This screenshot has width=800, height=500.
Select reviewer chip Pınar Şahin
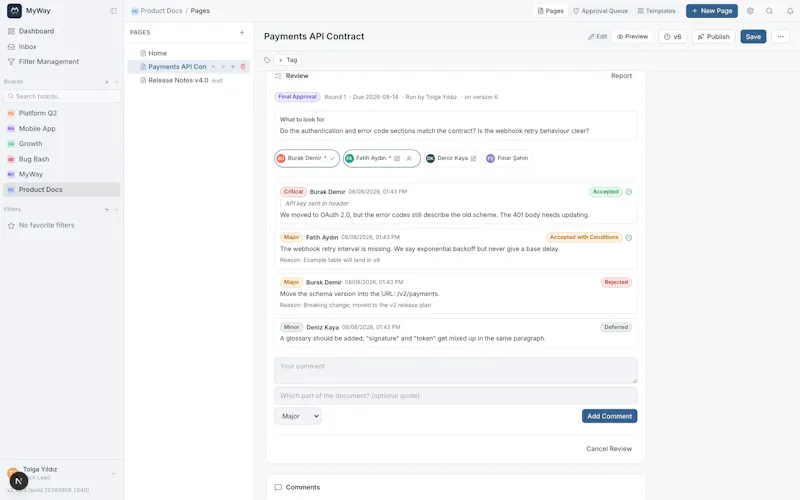coord(507,158)
